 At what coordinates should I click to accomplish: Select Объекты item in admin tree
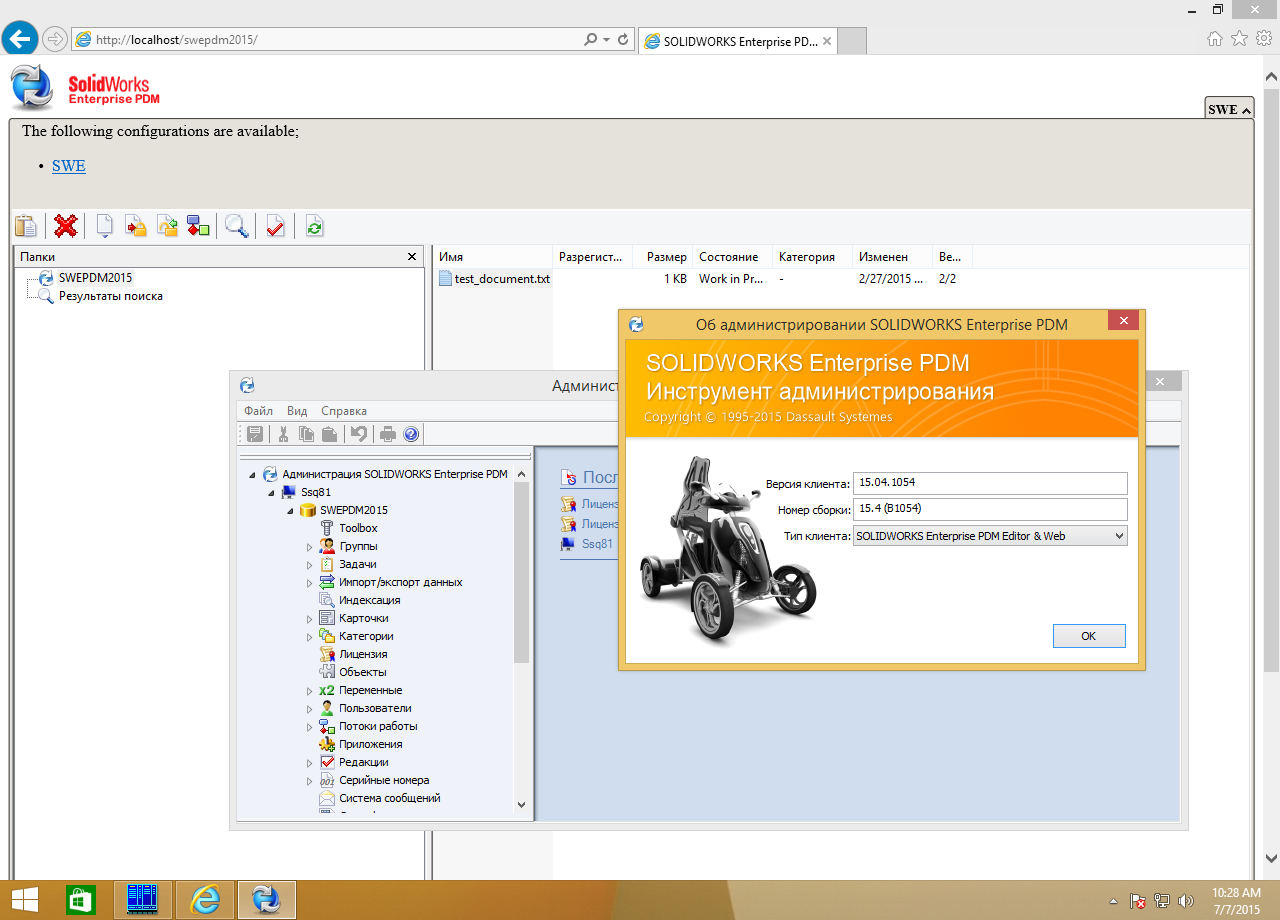tap(362, 672)
